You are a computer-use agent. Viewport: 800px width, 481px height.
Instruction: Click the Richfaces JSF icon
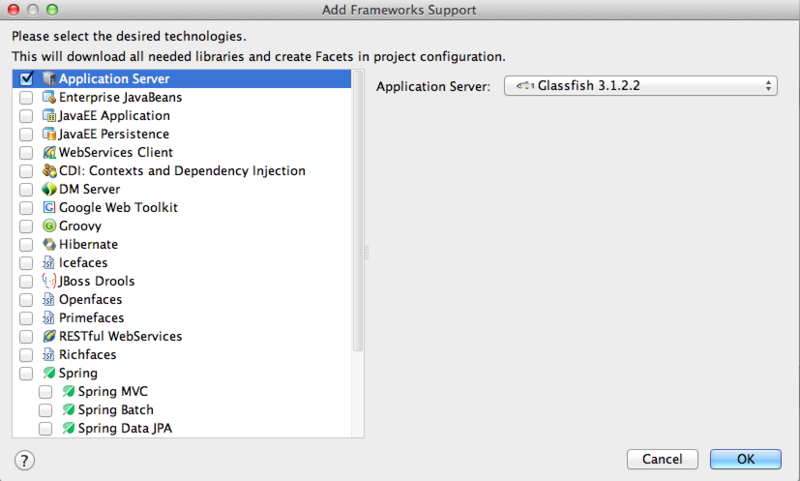(49, 354)
